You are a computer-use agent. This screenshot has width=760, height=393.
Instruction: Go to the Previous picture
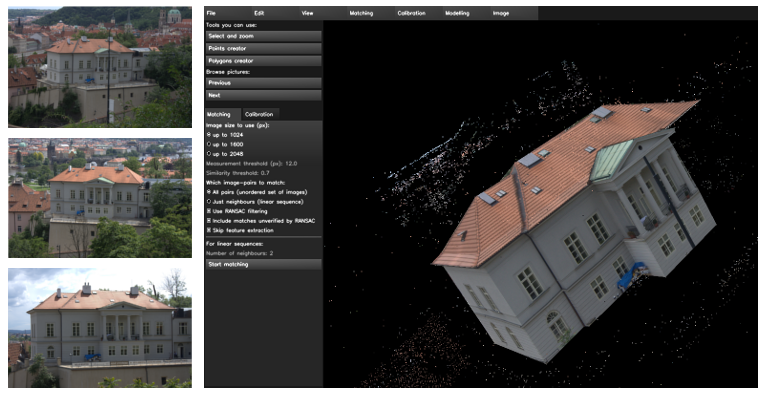tap(264, 83)
